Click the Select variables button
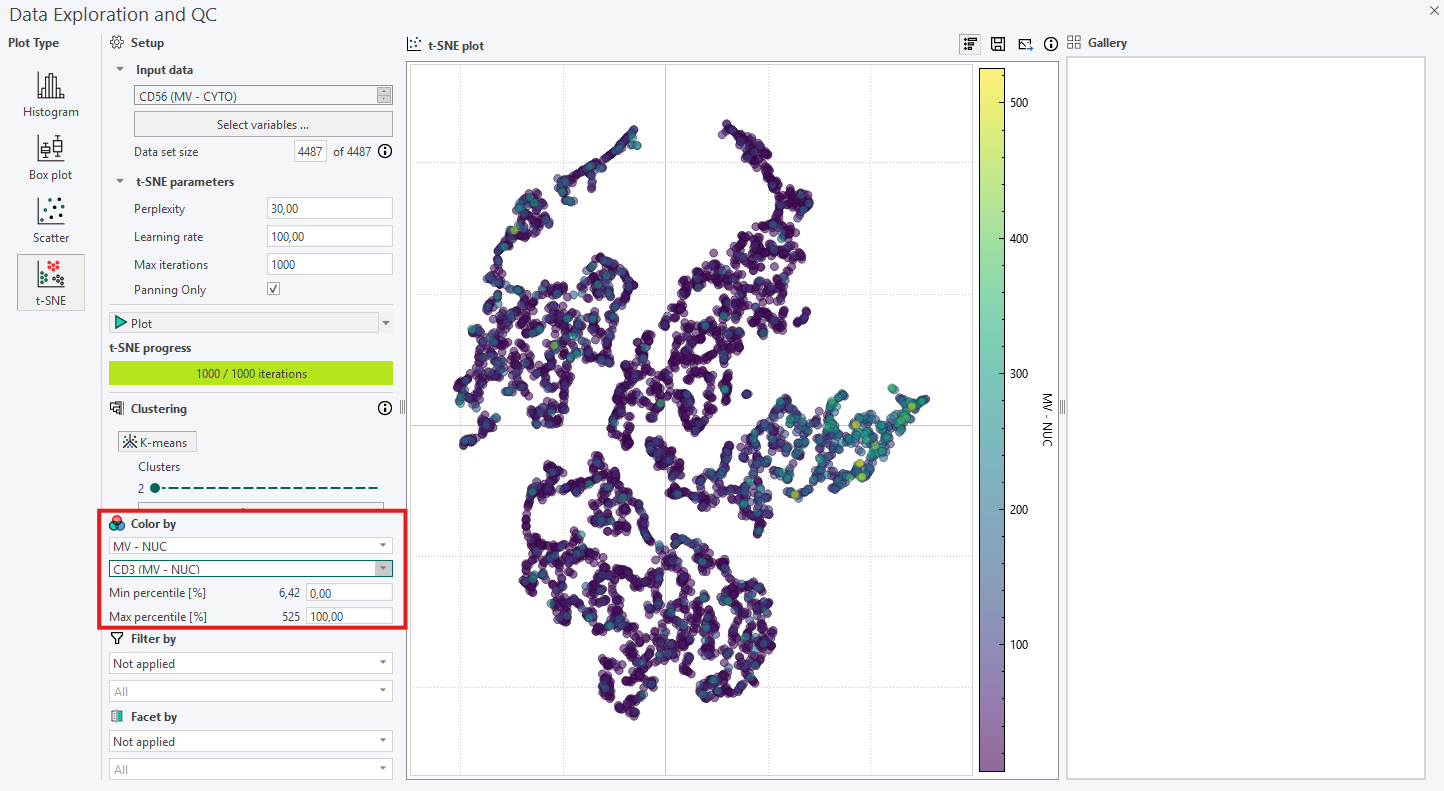1444x791 pixels. point(262,123)
